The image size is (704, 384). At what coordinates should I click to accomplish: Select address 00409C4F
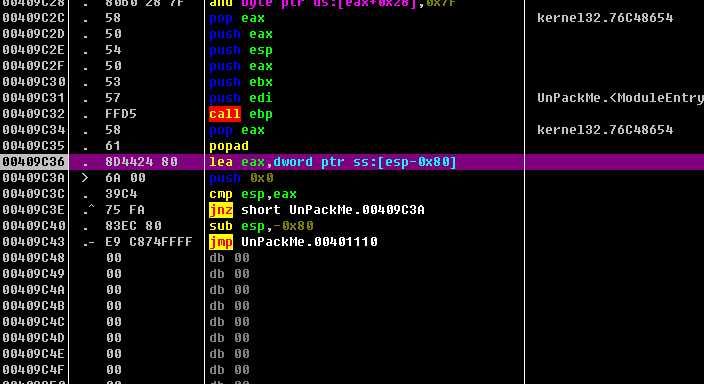point(34,370)
